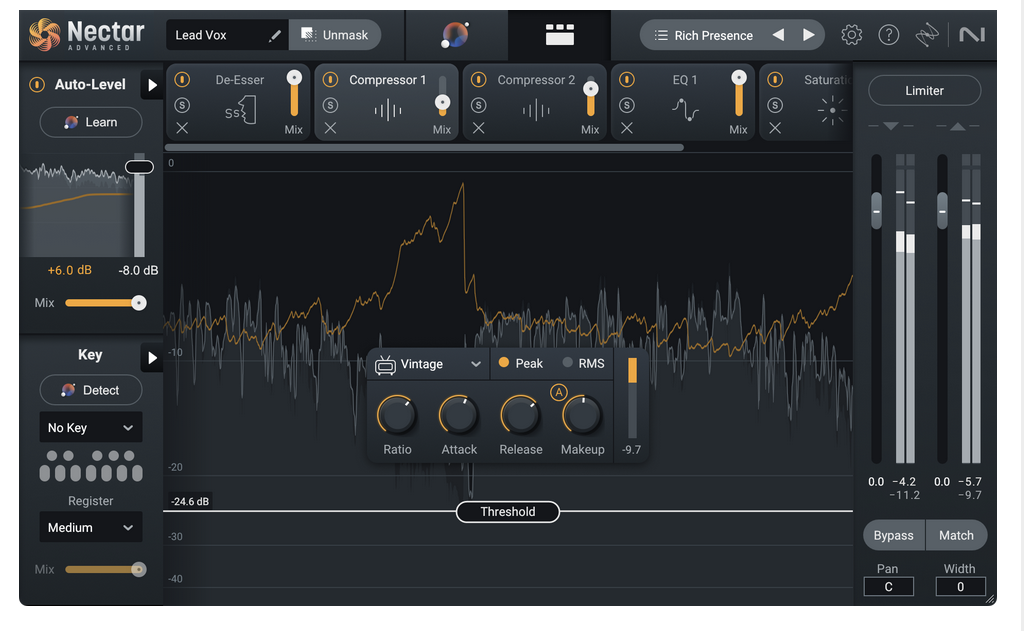Edit the Lead Vox preset name with pencil icon

click(x=275, y=35)
